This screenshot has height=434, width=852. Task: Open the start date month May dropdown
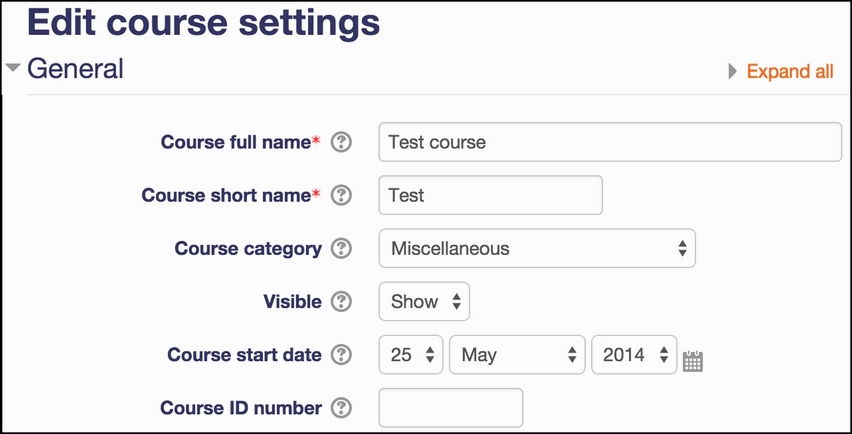517,355
